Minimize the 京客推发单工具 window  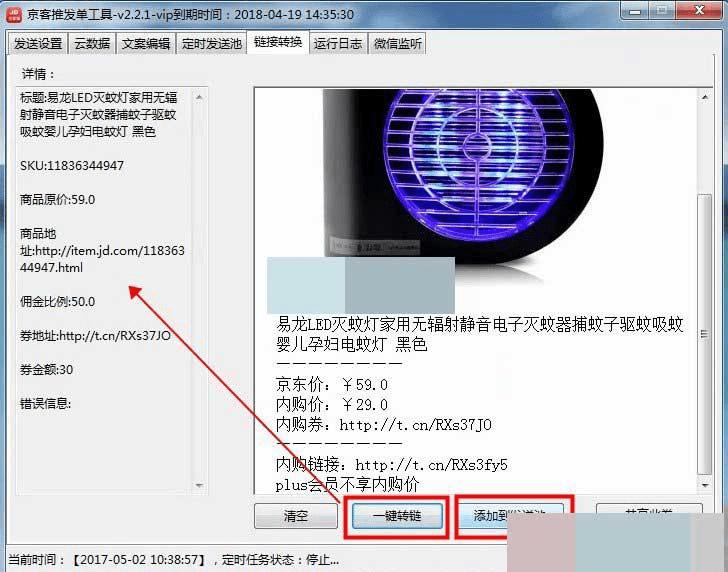click(x=635, y=11)
